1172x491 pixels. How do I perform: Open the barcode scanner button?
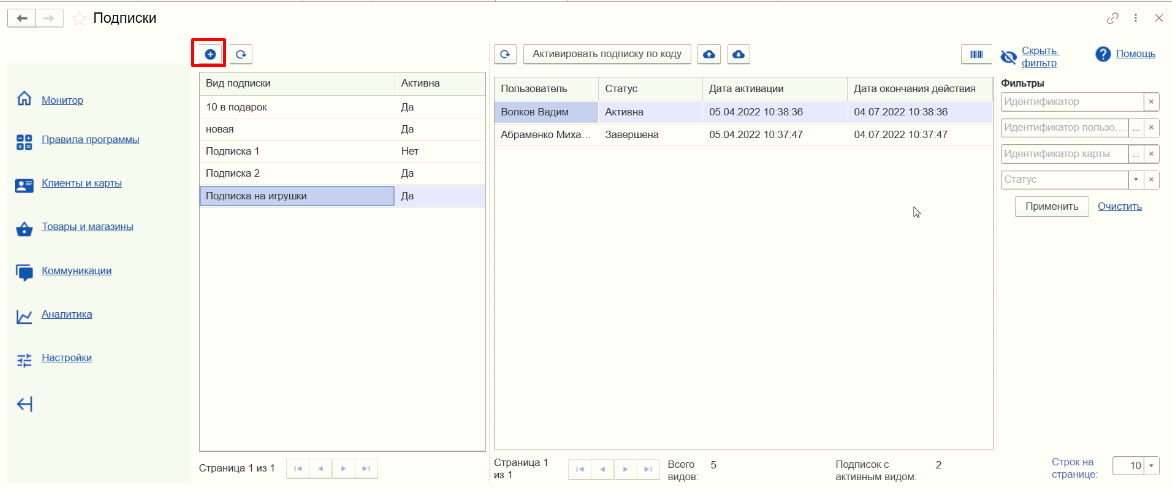976,54
